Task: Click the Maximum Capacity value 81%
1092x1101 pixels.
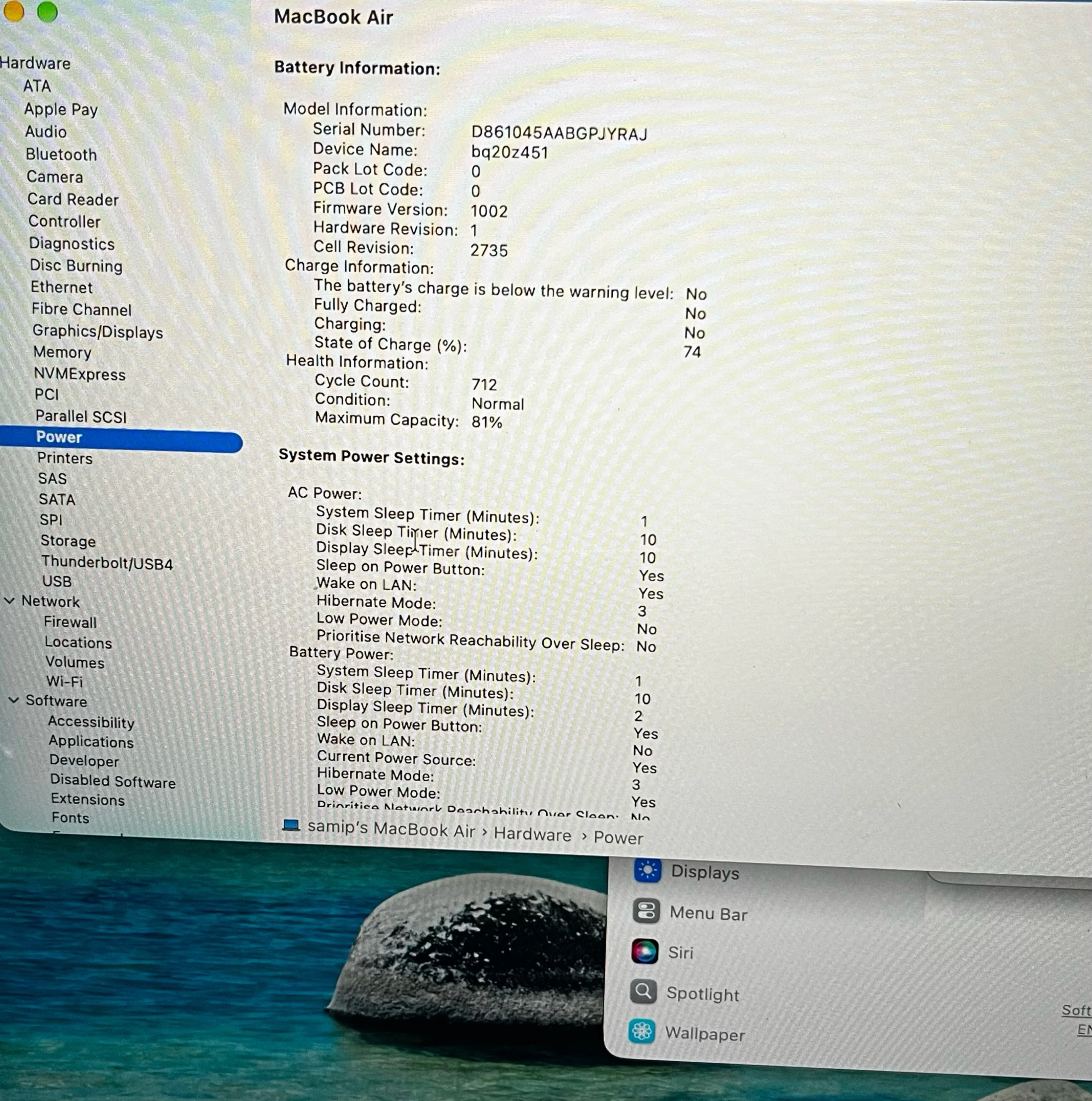Action: pyautogui.click(x=486, y=422)
